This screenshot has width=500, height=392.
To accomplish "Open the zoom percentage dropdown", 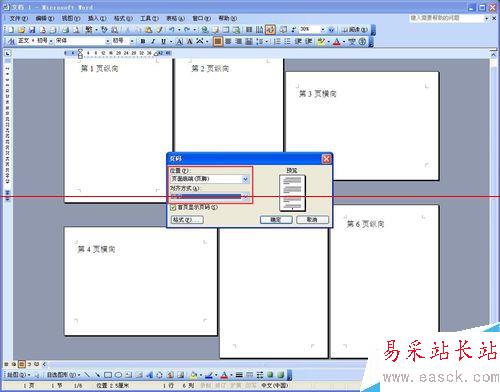I will pyautogui.click(x=322, y=30).
